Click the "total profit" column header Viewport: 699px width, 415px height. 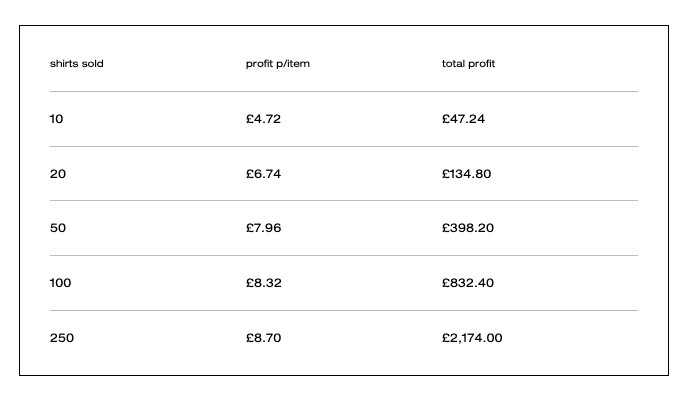(468, 64)
